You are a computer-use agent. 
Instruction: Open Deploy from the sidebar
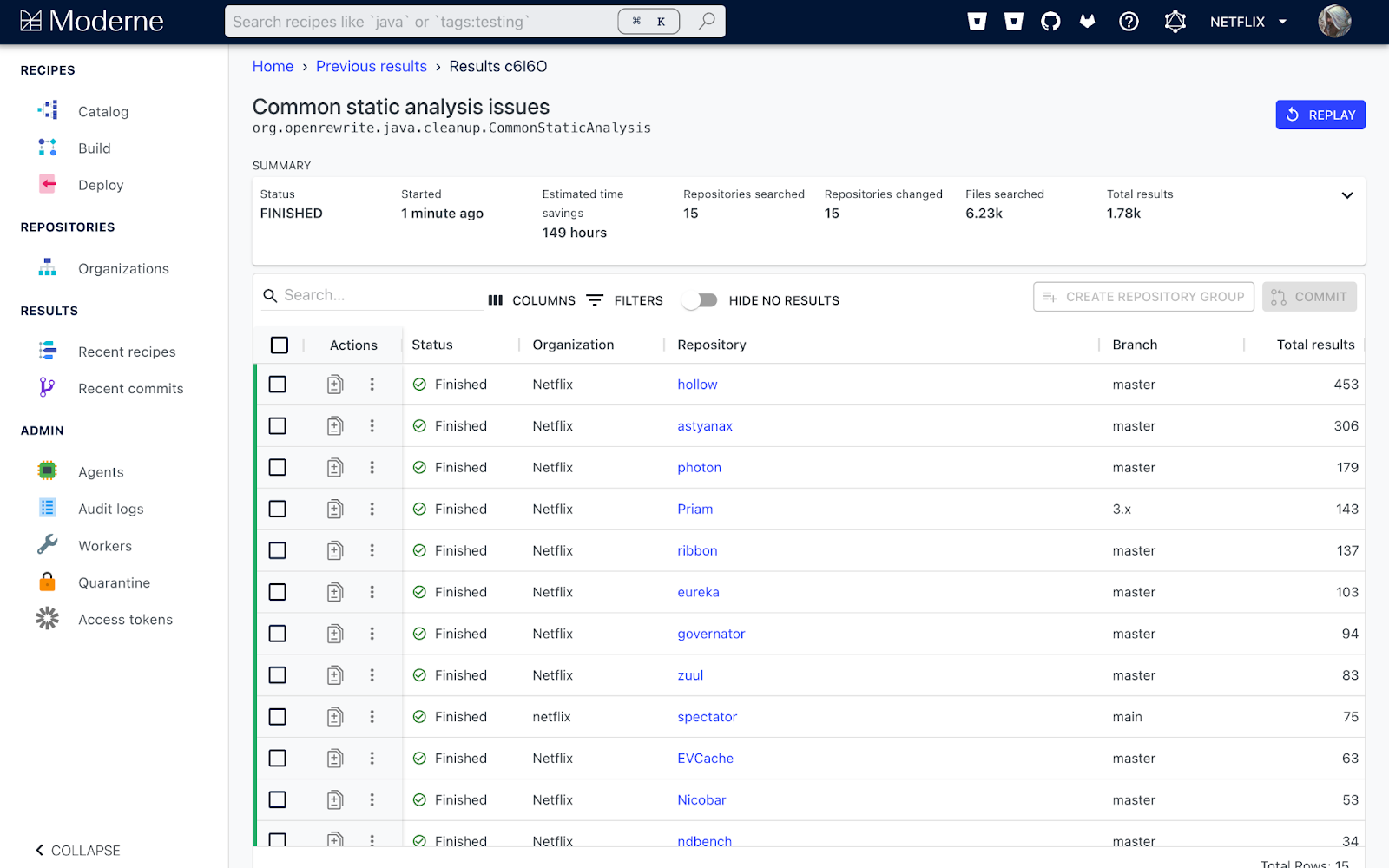click(x=101, y=185)
